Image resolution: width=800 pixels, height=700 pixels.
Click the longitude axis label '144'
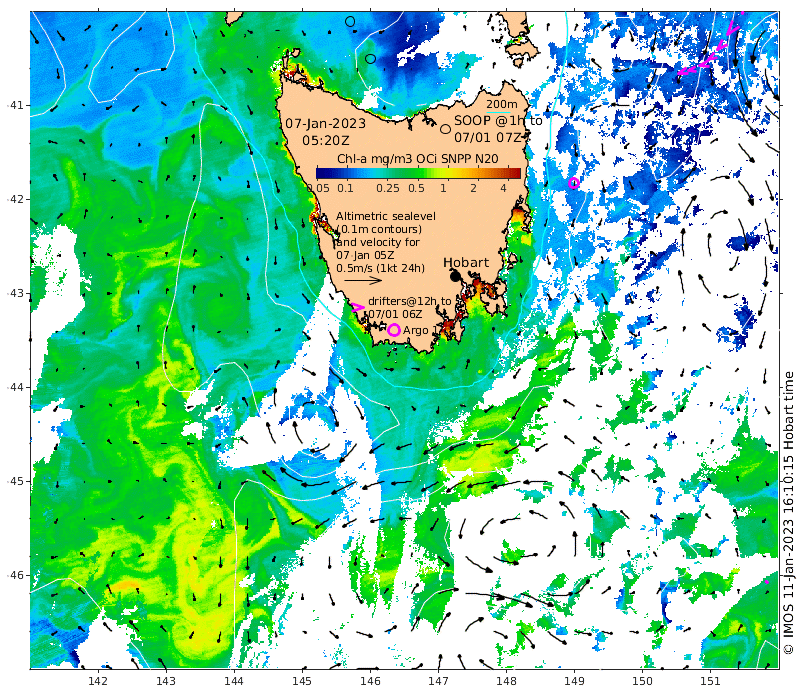click(x=234, y=681)
